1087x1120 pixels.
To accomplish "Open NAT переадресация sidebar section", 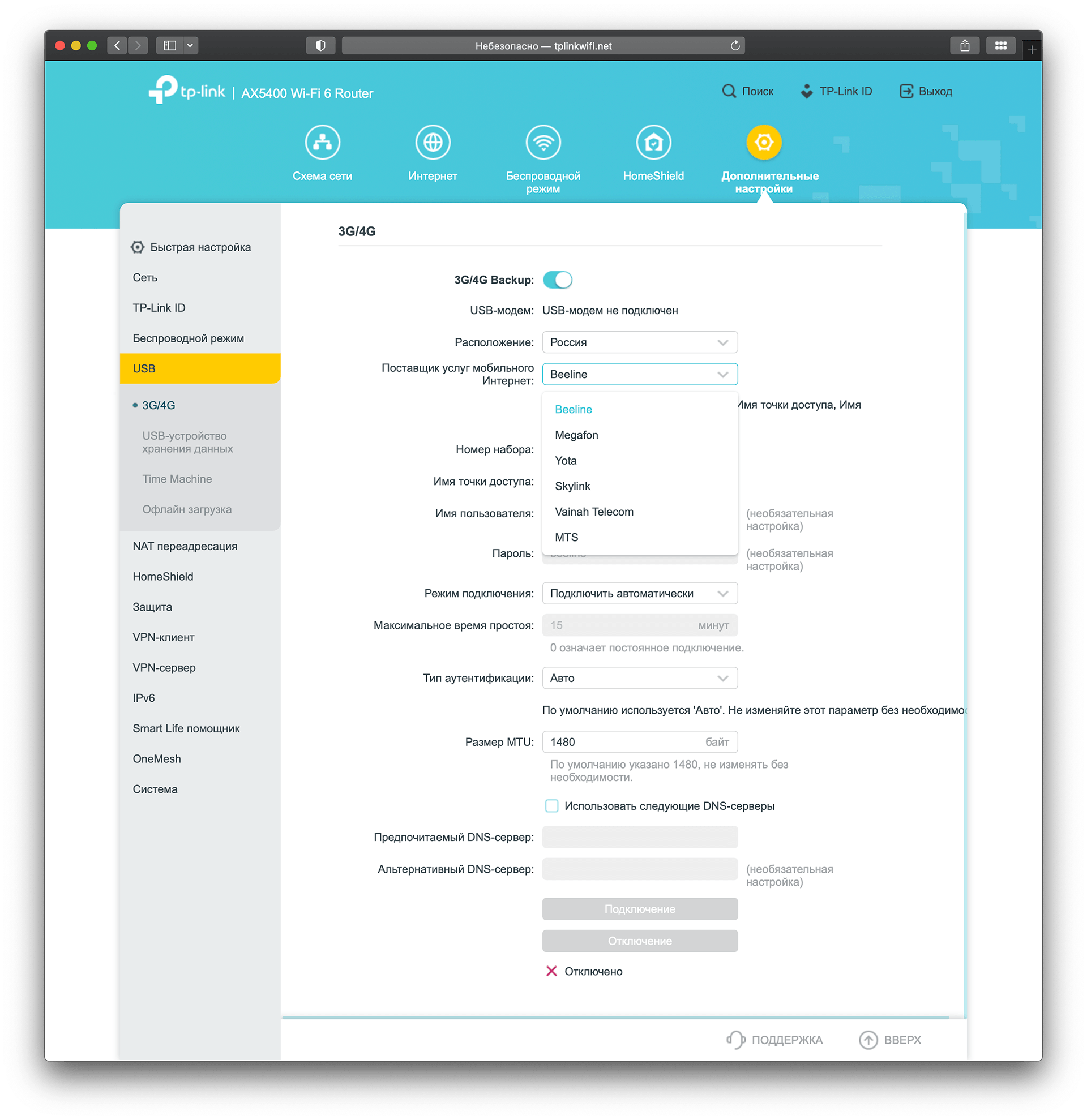I will [x=200, y=546].
